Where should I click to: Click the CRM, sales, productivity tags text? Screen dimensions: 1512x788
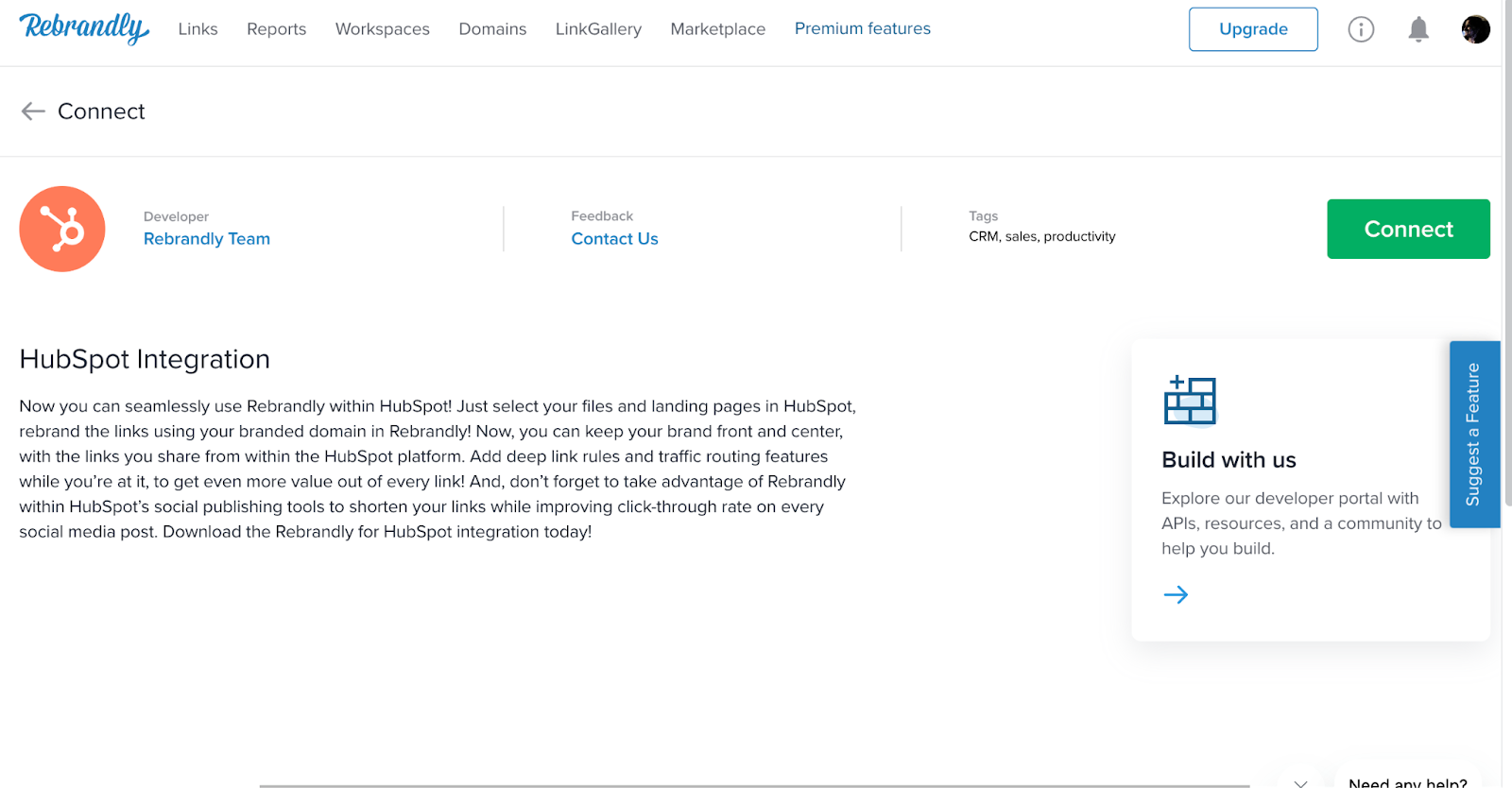[1041, 236]
